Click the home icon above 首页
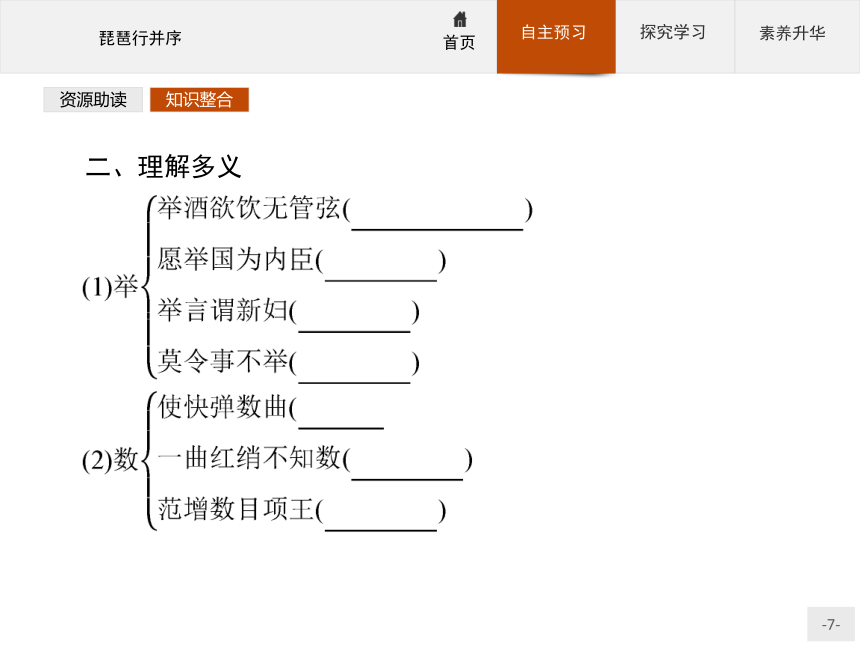The width and height of the screenshot is (860, 645). 460,19
